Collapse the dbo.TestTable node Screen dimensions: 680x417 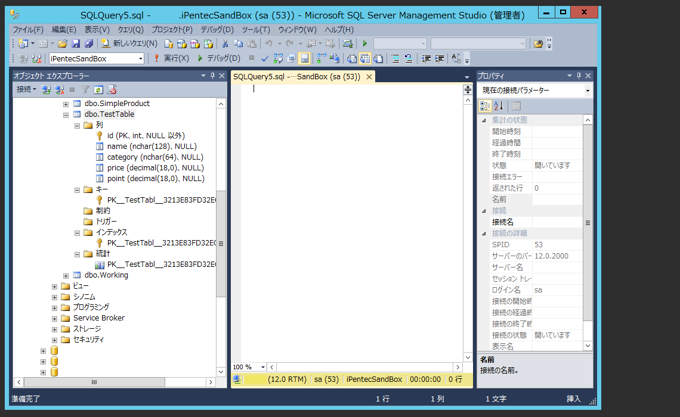(66, 115)
